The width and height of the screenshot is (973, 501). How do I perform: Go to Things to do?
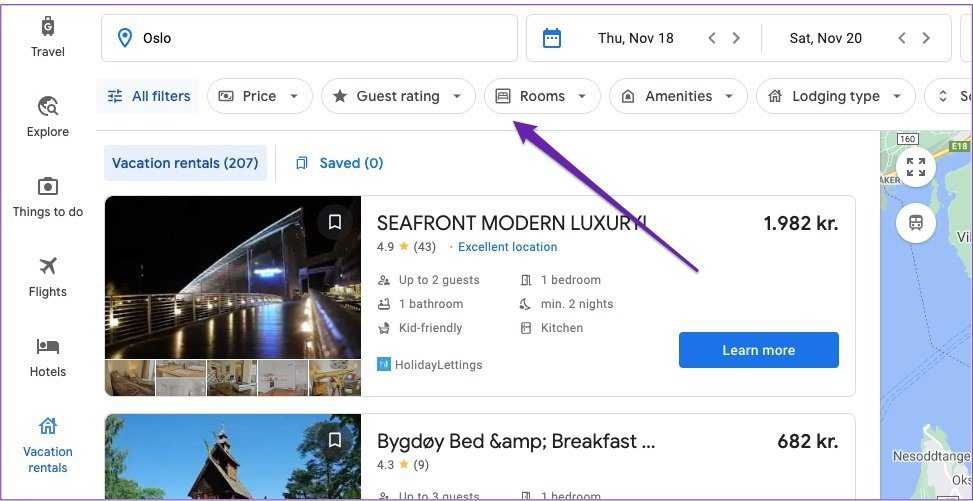47,197
